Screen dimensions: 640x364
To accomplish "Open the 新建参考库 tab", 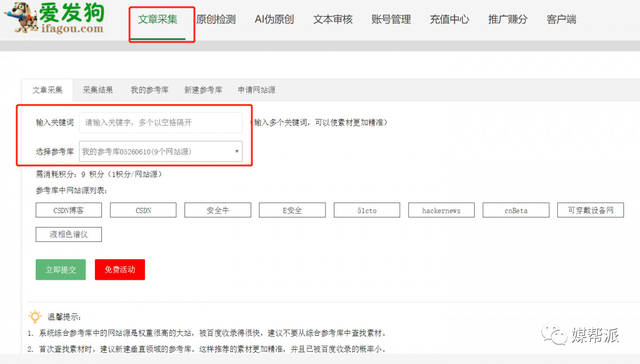I will [x=203, y=90].
